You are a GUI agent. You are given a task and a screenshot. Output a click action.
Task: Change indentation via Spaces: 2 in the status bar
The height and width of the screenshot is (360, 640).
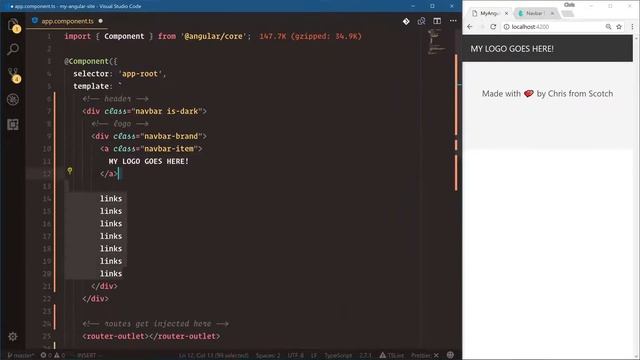pyautogui.click(x=268, y=356)
